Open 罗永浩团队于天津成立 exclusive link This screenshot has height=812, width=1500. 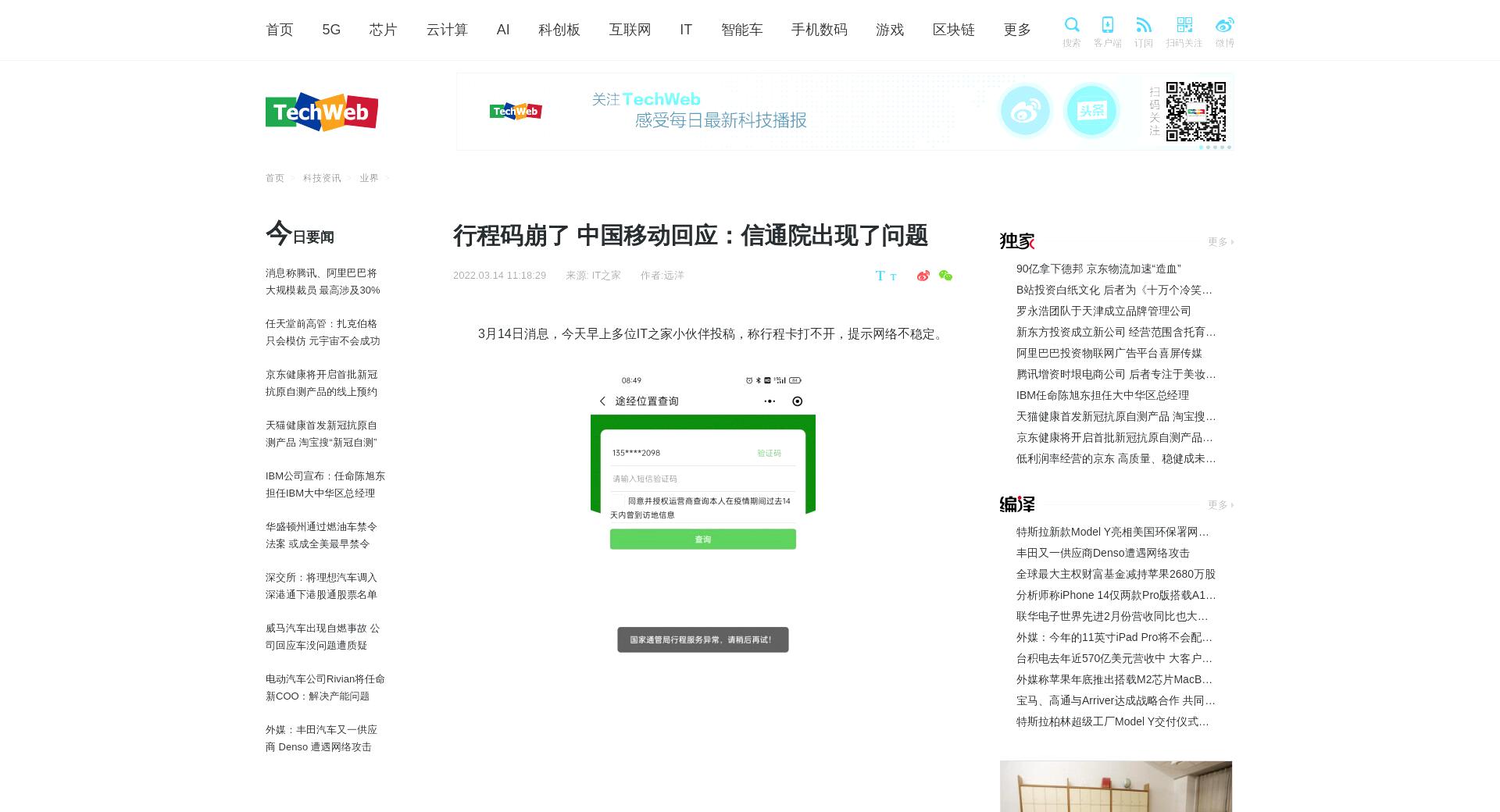[x=1104, y=311]
